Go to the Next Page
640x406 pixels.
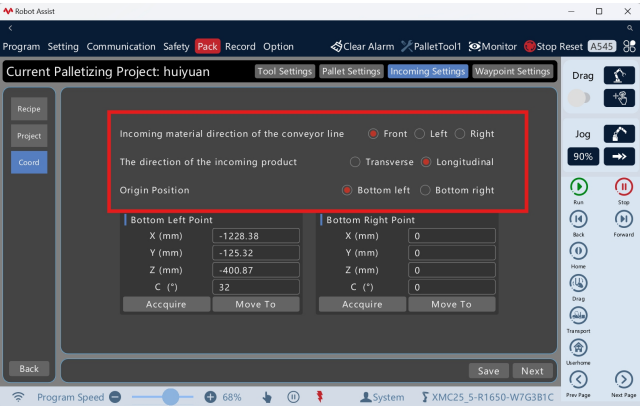coord(623,379)
